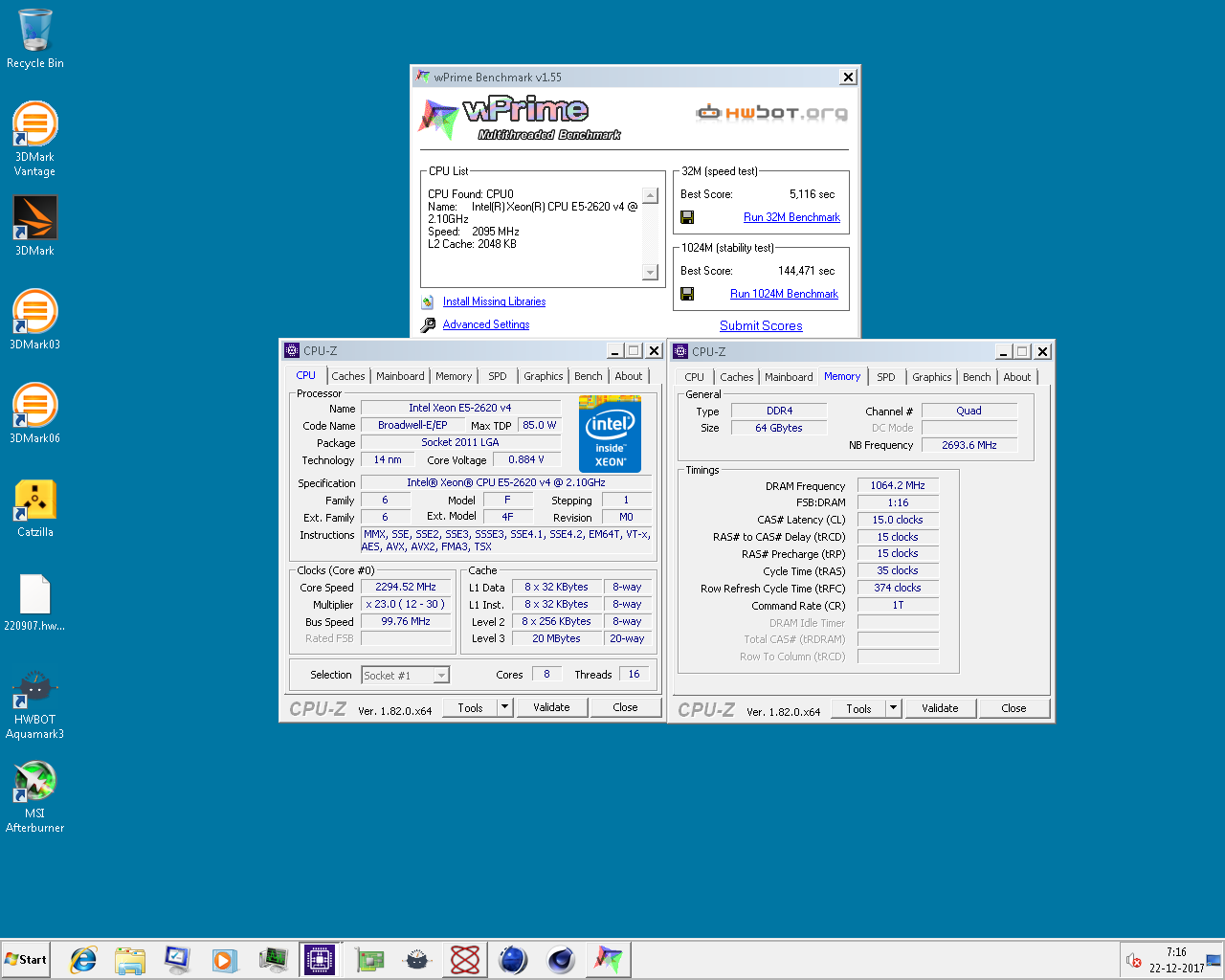This screenshot has height=980, width=1225.
Task: Open Caches tab in right CPU-Z window
Action: (737, 377)
